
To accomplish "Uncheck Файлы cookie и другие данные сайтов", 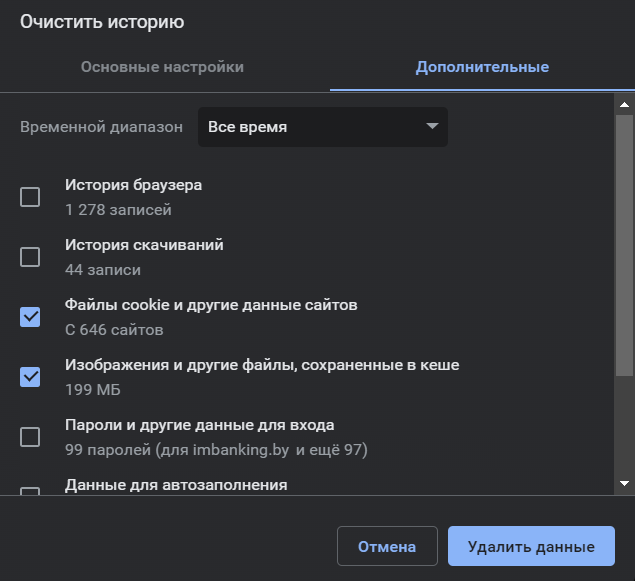I will point(30,317).
